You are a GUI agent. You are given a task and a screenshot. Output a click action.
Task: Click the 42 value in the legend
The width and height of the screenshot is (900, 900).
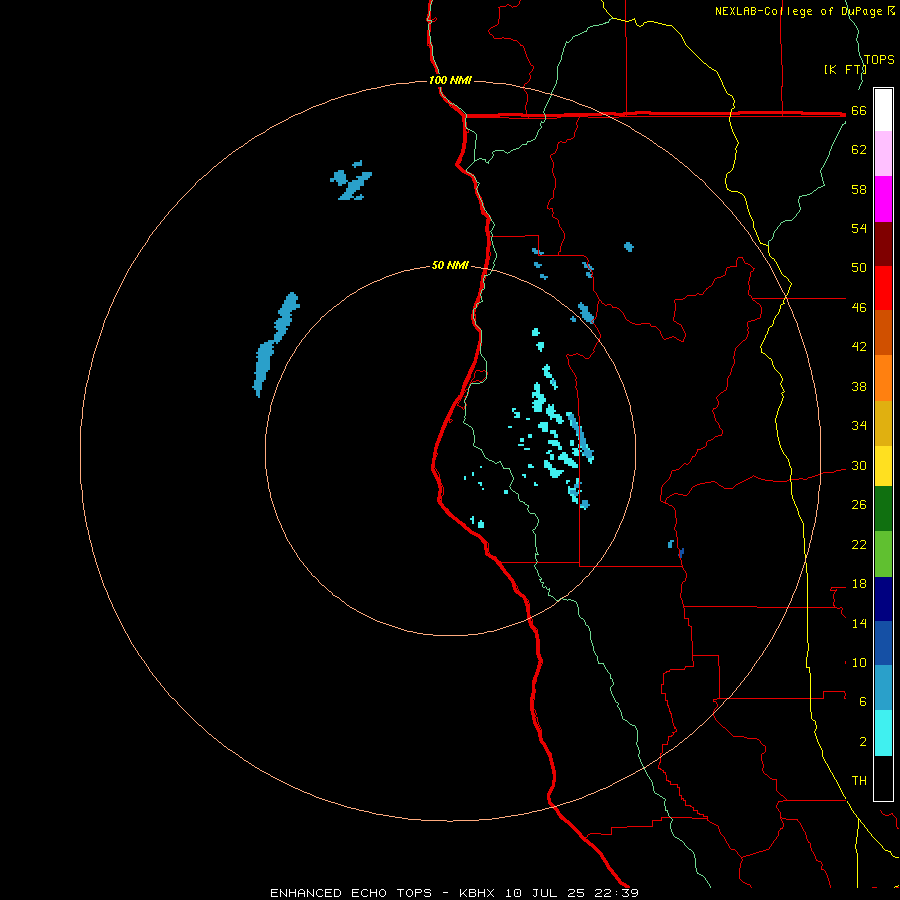click(859, 347)
